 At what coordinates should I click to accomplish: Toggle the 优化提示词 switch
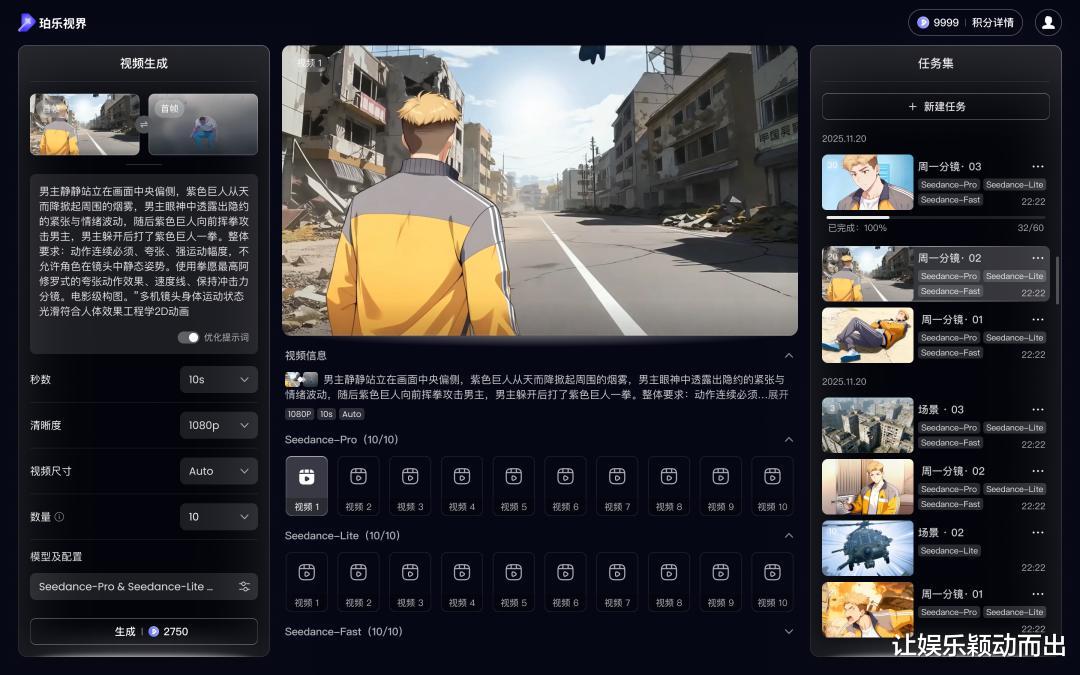[x=188, y=338]
